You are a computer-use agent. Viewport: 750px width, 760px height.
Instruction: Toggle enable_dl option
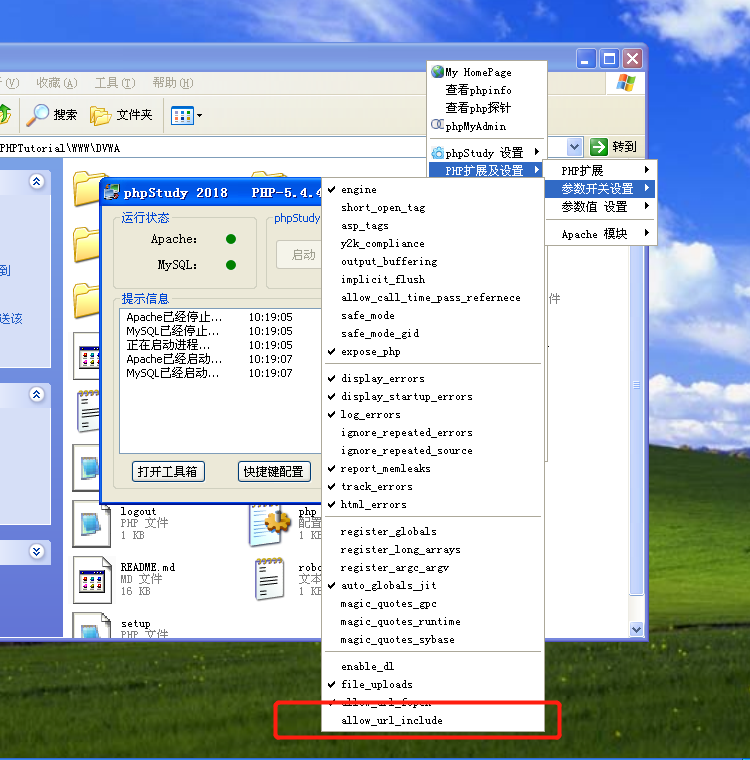(x=433, y=666)
